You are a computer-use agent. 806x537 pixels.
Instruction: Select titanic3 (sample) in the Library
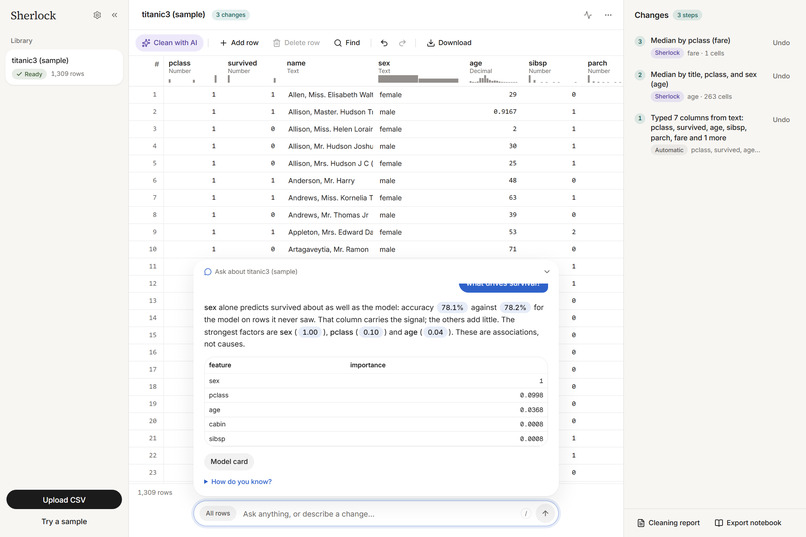click(x=64, y=67)
